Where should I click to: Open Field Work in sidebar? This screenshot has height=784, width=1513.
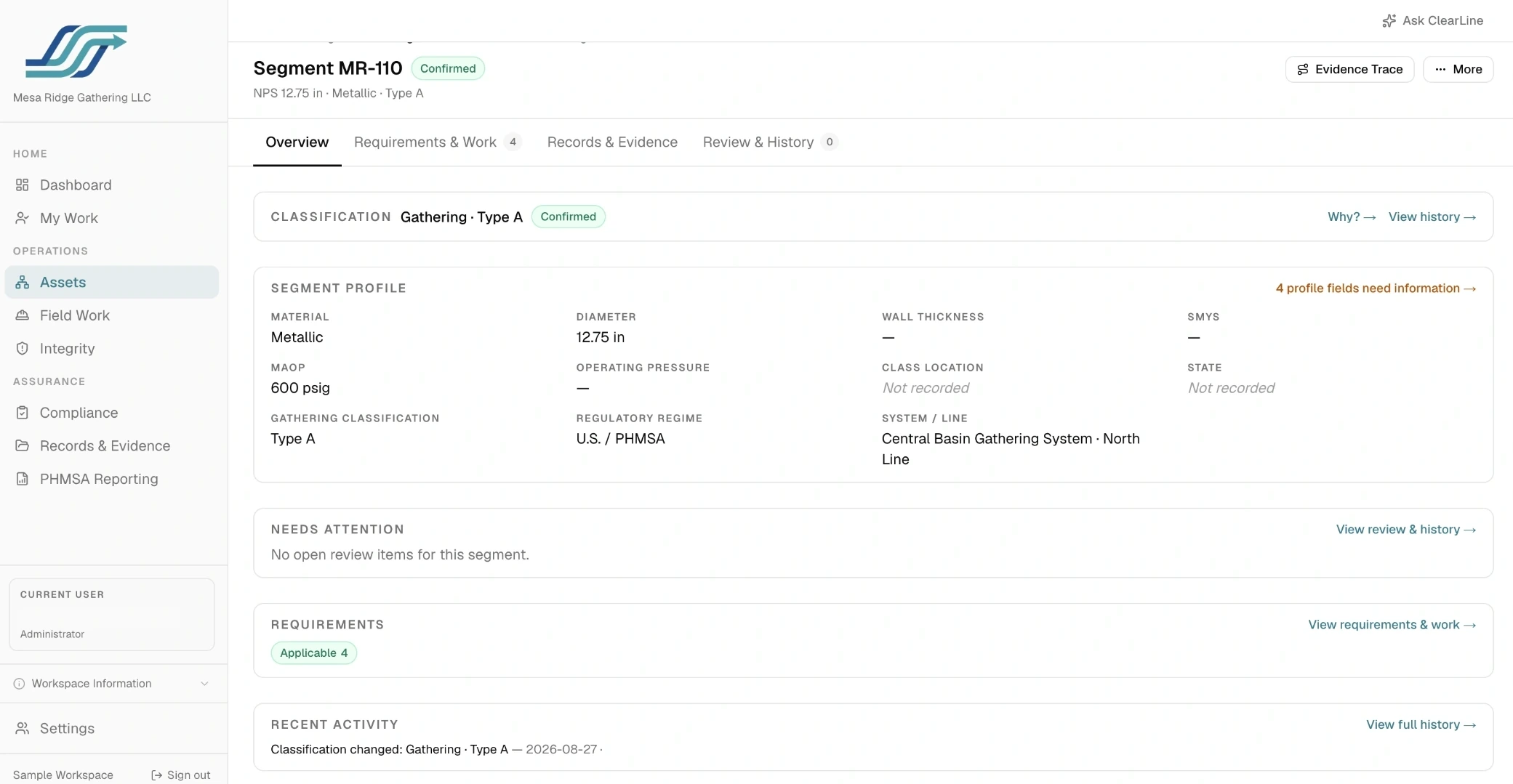tap(112, 315)
